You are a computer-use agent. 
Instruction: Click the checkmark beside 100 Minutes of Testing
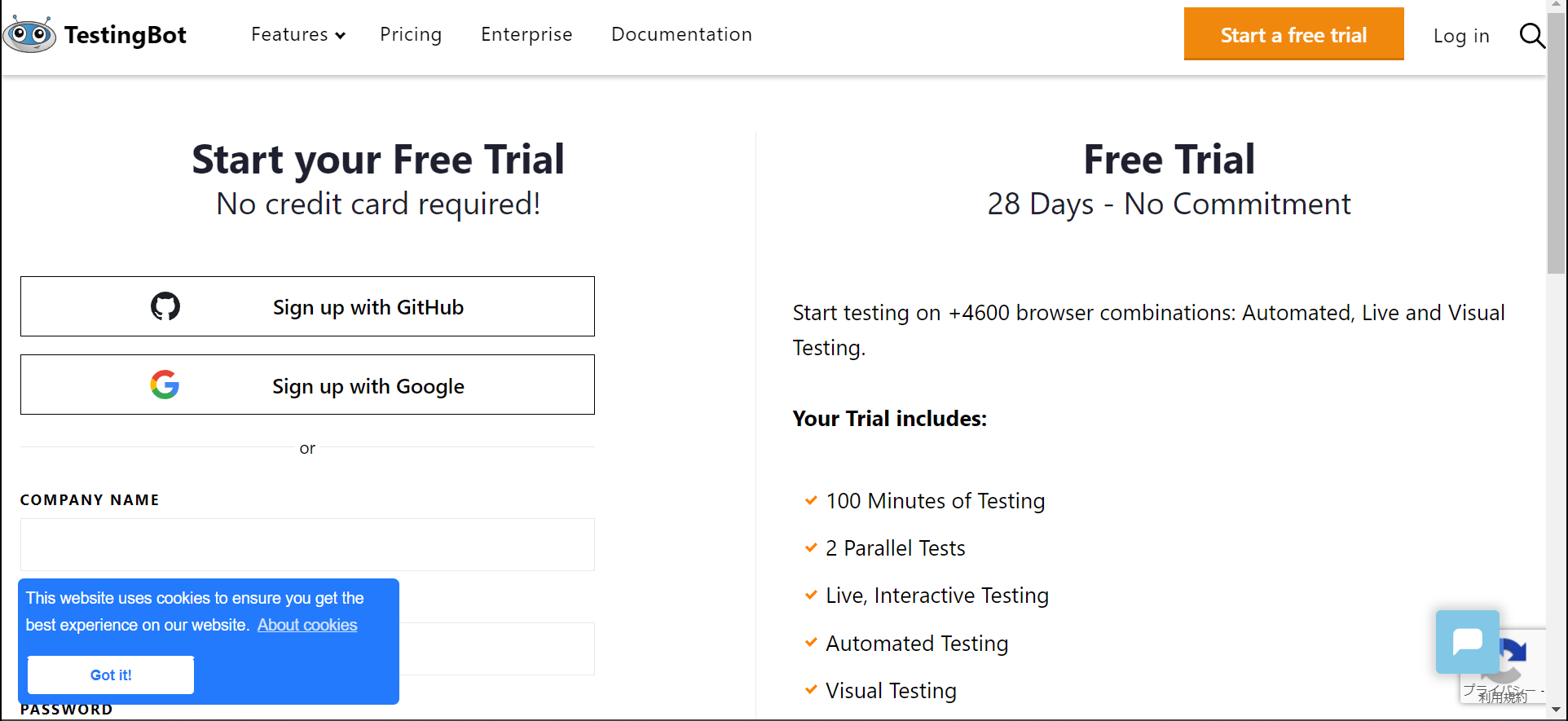811,500
